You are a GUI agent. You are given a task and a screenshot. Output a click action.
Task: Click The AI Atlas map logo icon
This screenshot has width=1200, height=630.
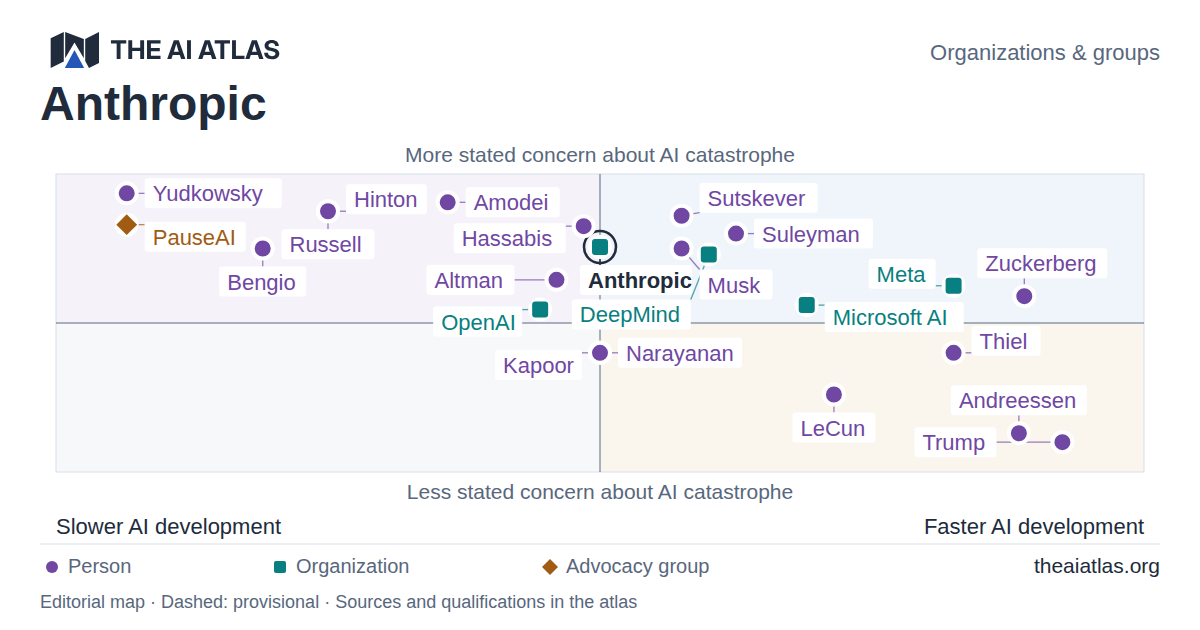coord(75,50)
